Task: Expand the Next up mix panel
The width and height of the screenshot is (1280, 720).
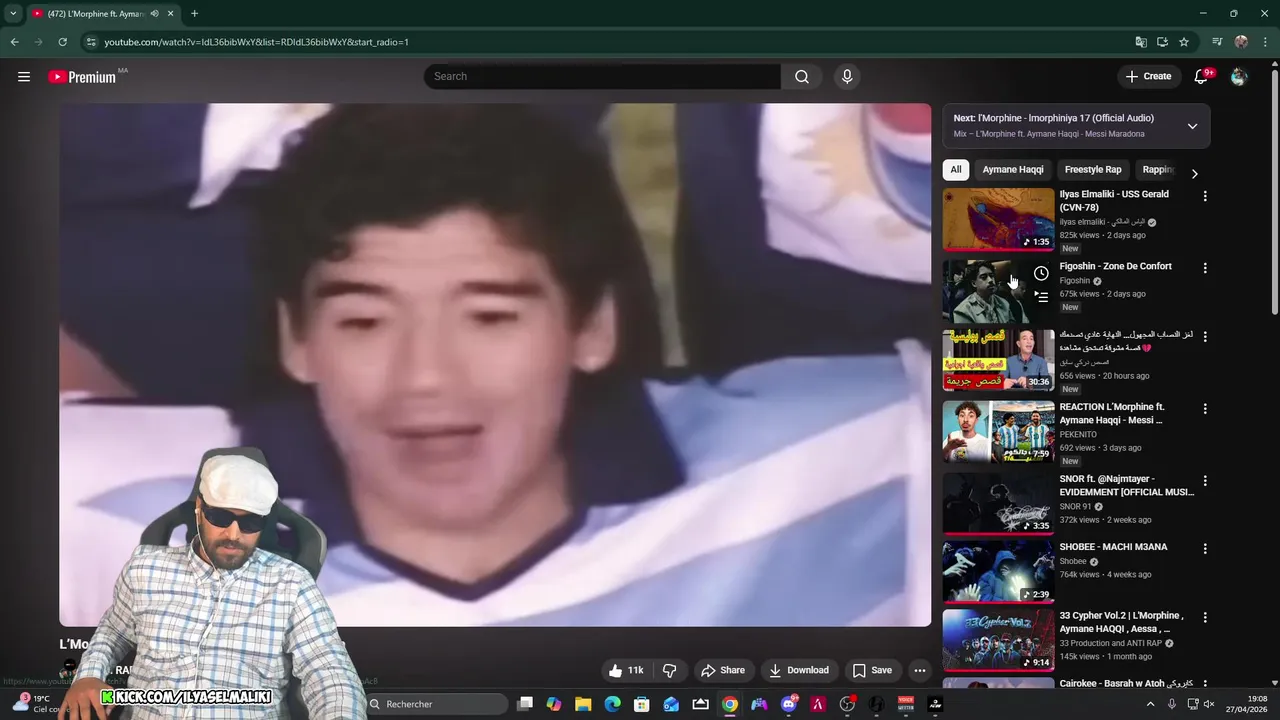Action: click(1192, 126)
